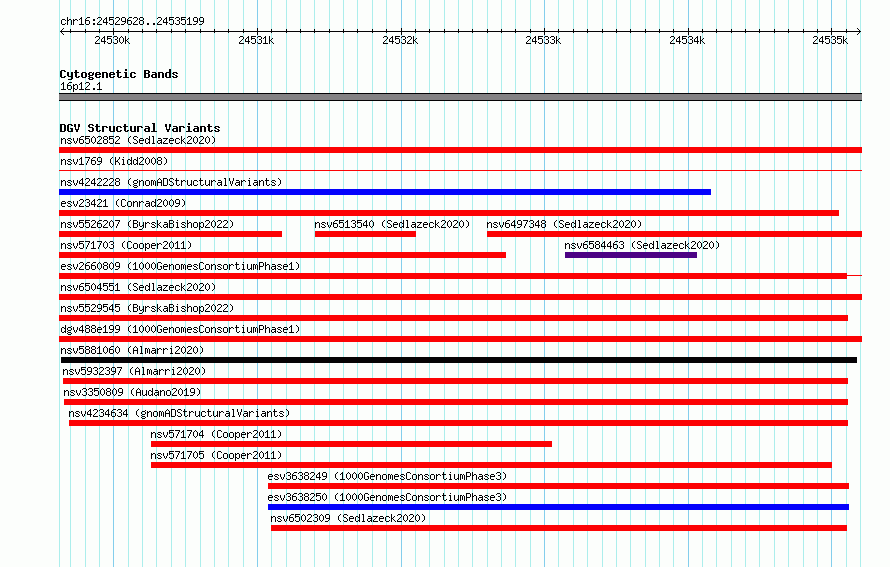Viewport: 890px width, 567px height.
Task: Click nsv6497348 (Sedlazeck2020) label
Action: point(564,224)
